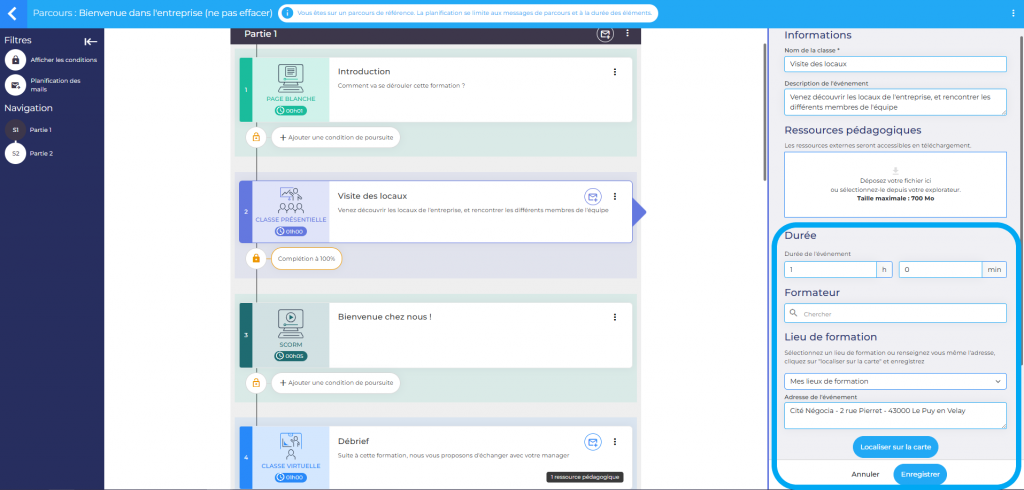Toggle Afficher les conditions filter

tap(15, 60)
